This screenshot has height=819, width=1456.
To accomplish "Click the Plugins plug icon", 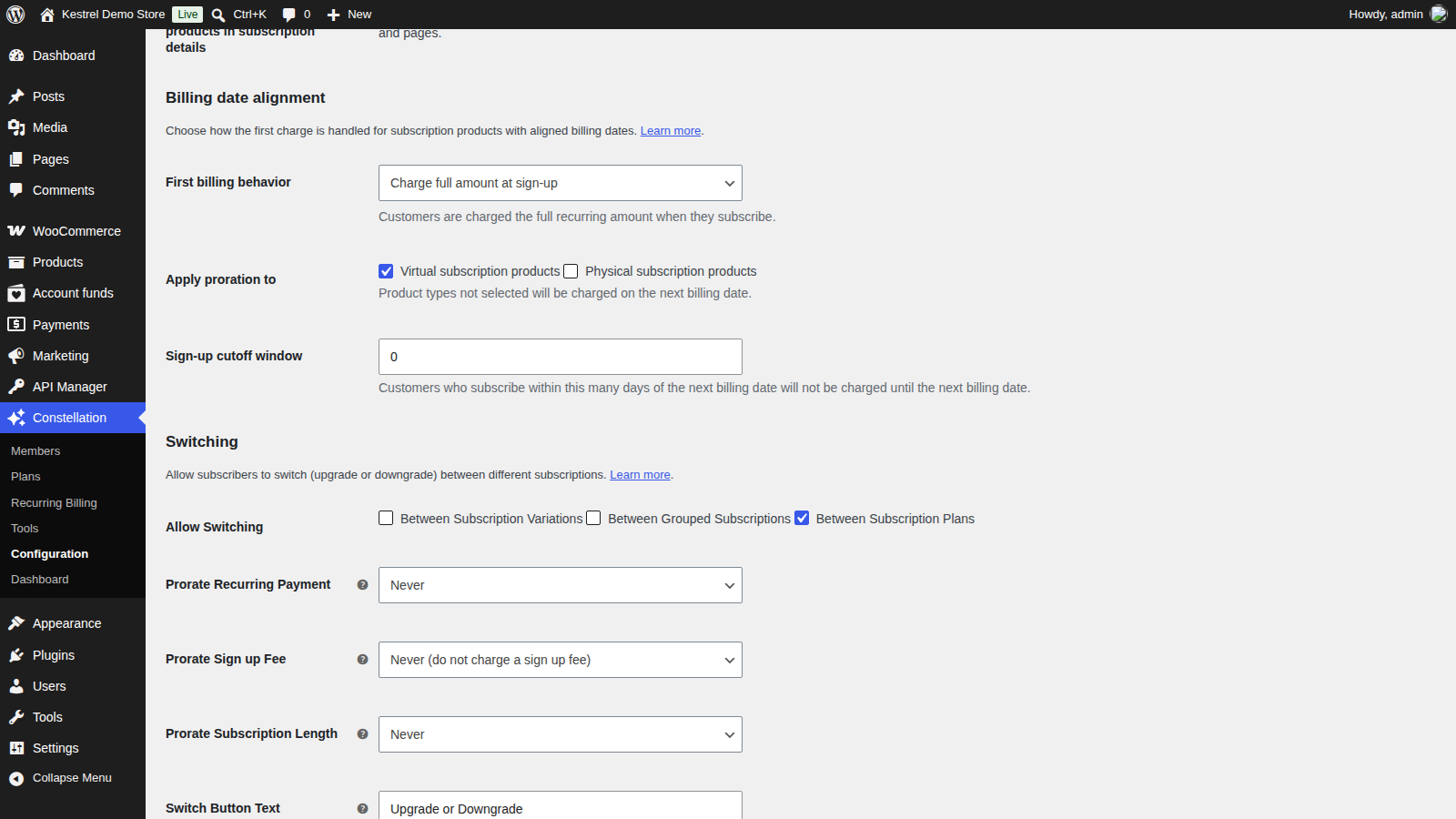I will pyautogui.click(x=16, y=655).
